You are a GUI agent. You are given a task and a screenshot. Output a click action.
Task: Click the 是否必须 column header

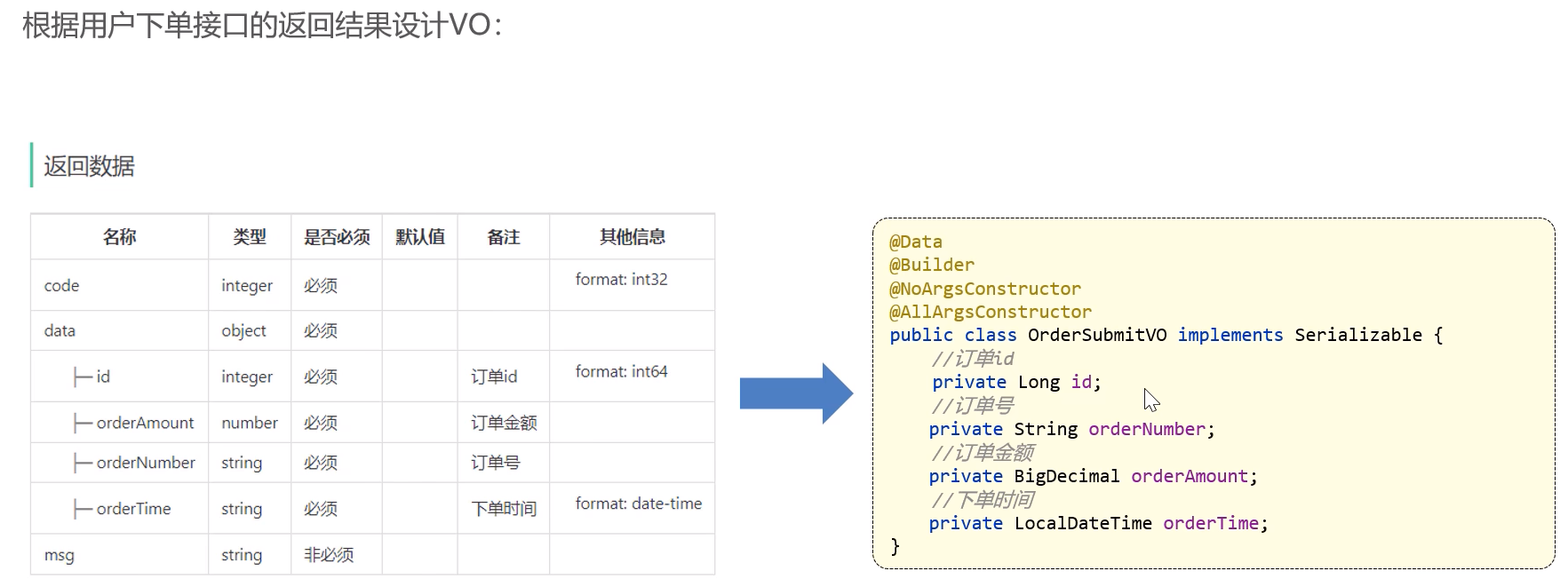(337, 237)
